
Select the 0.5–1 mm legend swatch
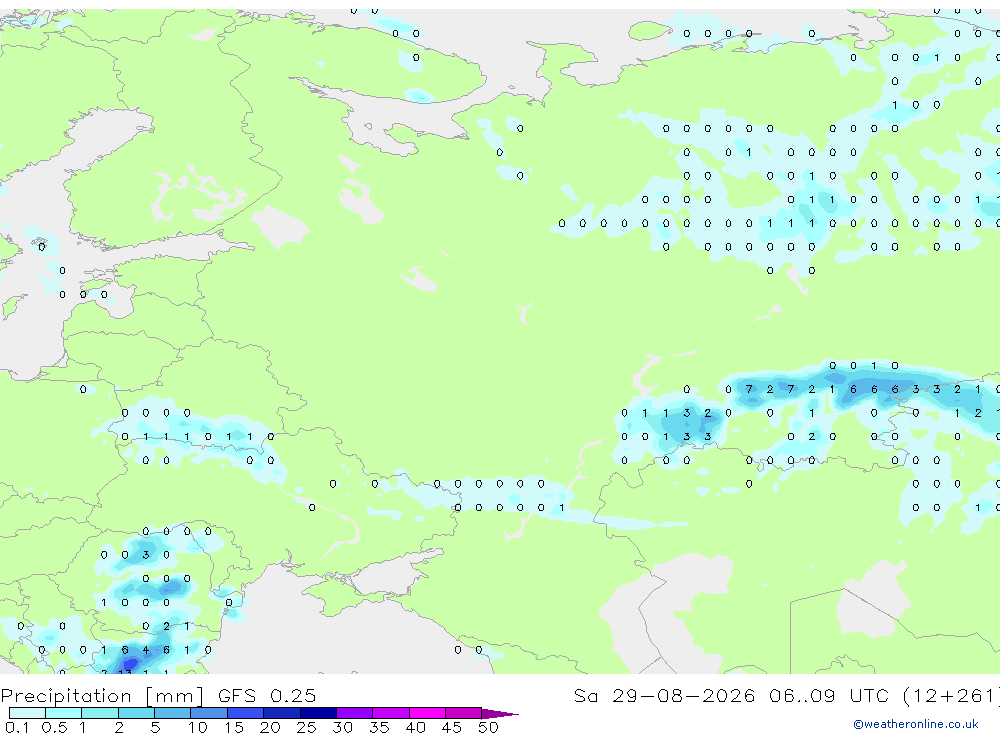click(x=64, y=713)
